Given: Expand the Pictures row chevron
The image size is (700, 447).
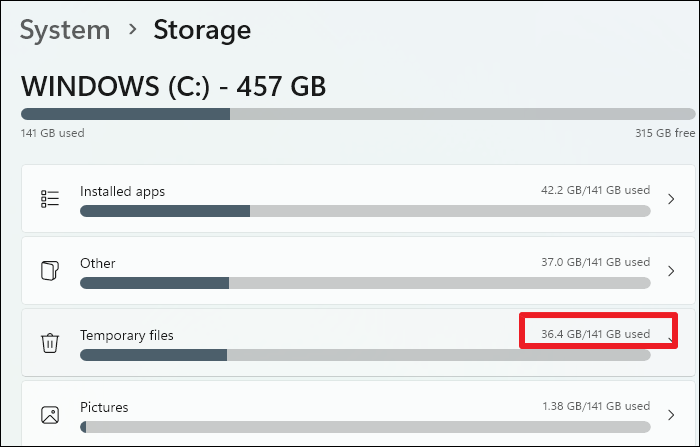Looking at the screenshot, I should (671, 414).
